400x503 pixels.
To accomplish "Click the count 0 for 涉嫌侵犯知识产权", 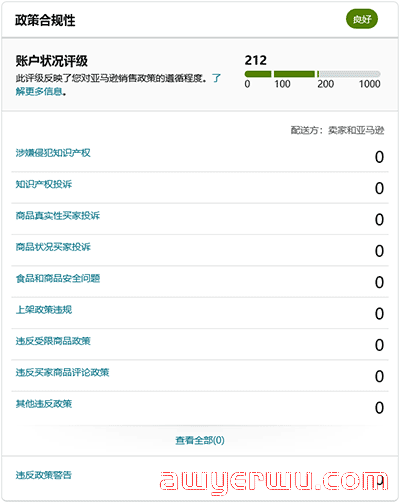I will 379,157.
